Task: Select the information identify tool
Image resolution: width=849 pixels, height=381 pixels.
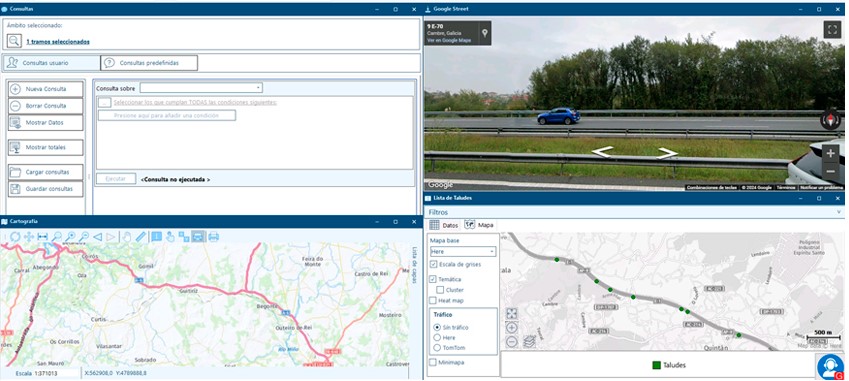Action: [156, 237]
